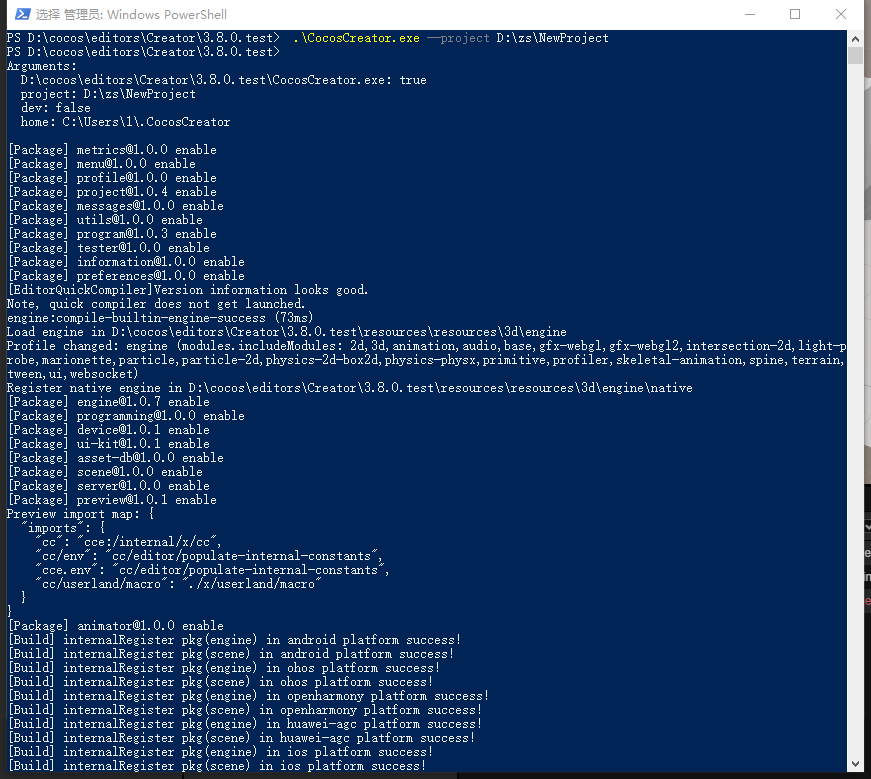This screenshot has width=871, height=779.
Task: Click the pkg(scene) ohos platform success line
Action: pyautogui.click(x=221, y=682)
